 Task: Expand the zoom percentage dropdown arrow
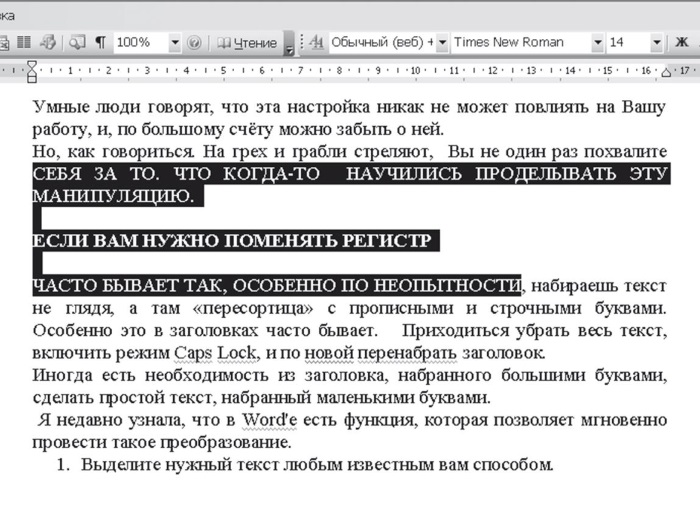click(x=175, y=43)
